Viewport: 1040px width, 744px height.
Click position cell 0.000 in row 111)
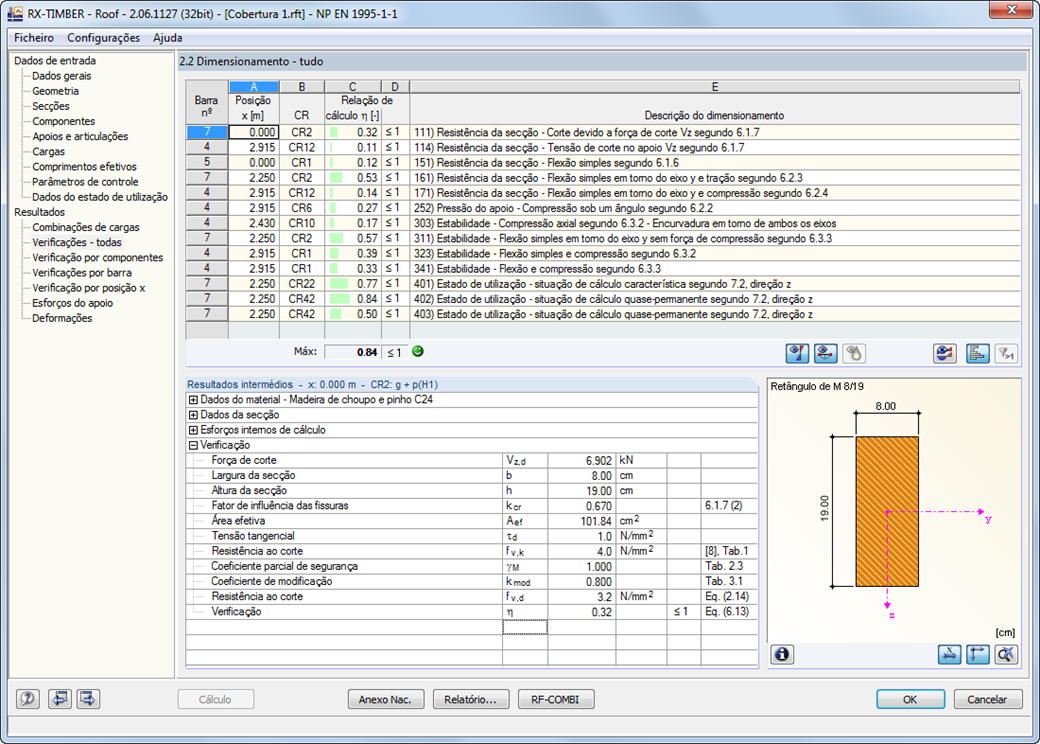[x=254, y=132]
